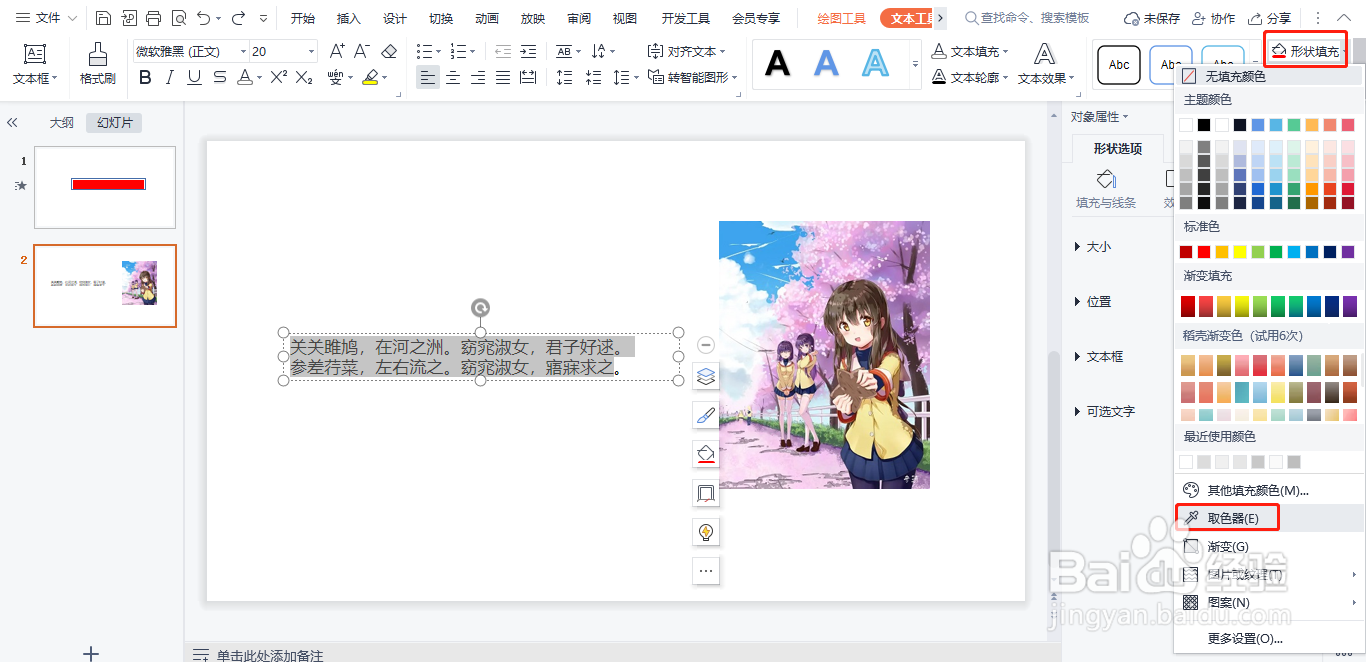Expand the Text Box (文本框) properties section
This screenshot has height=662, width=1366.
pyautogui.click(x=1098, y=356)
